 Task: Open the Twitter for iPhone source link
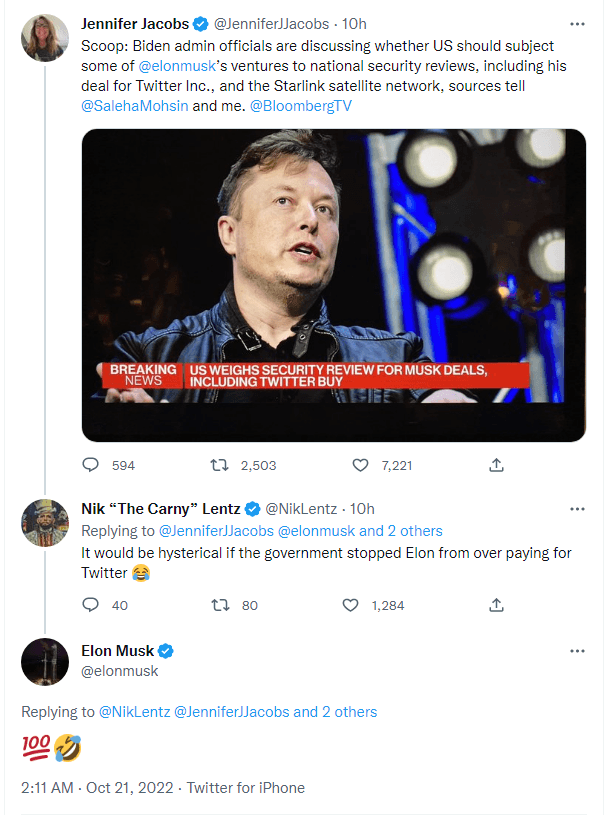[246, 788]
